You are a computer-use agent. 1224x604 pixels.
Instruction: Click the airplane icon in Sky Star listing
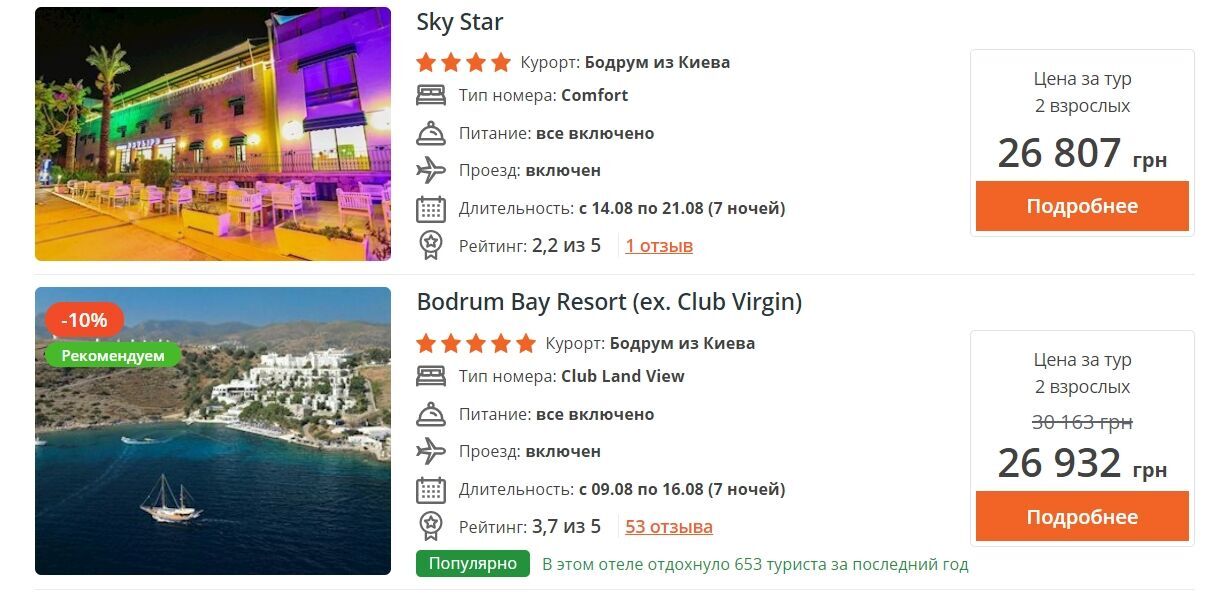tap(431, 170)
